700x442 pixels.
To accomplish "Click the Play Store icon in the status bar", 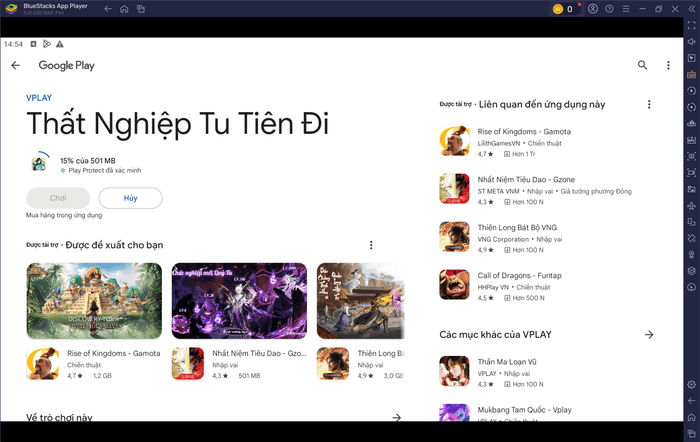I will 46,44.
